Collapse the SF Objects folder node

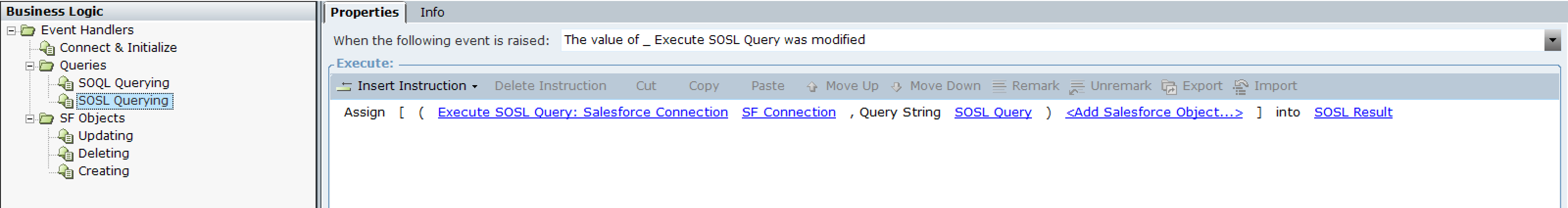coord(29,118)
